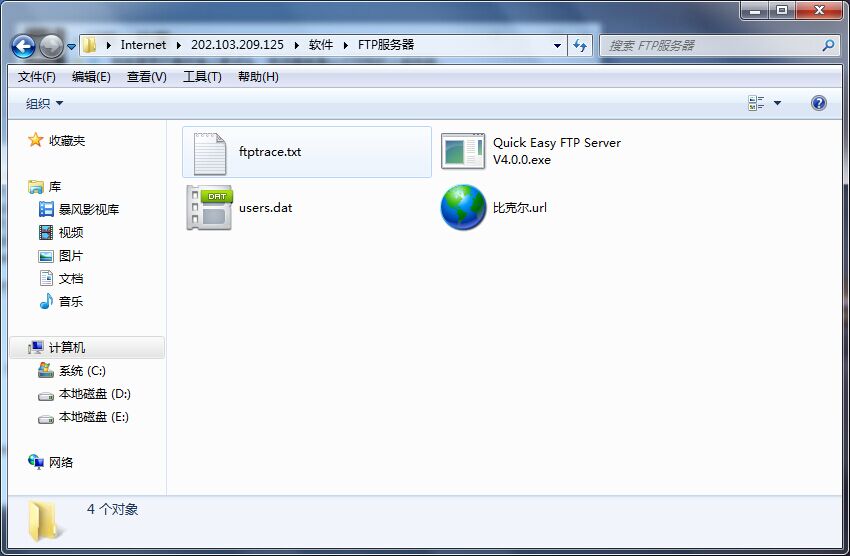The width and height of the screenshot is (850, 556).
Task: Open 网络 in the navigation pane
Action: coord(61,462)
